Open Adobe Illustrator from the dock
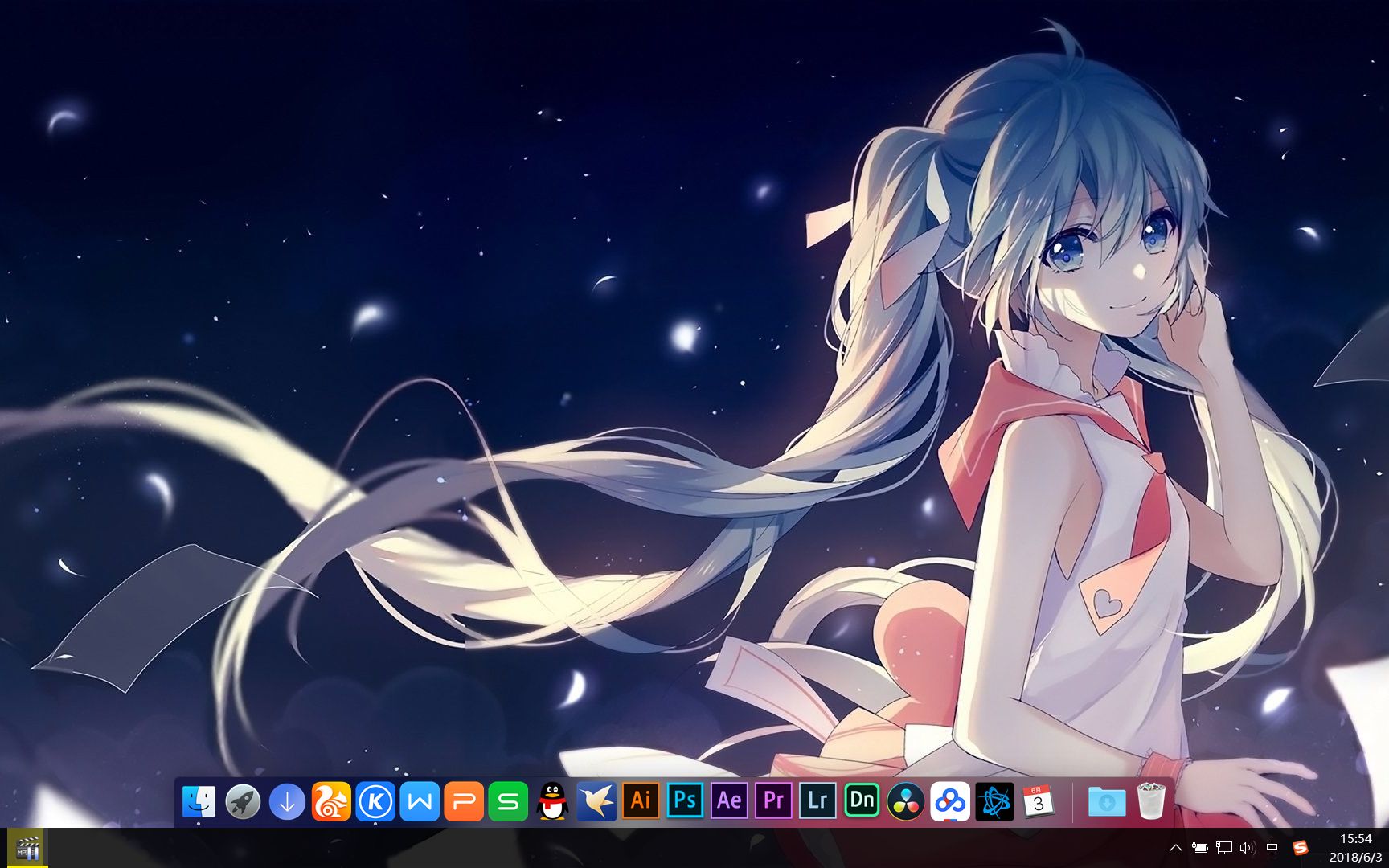The image size is (1389, 868). (x=641, y=800)
